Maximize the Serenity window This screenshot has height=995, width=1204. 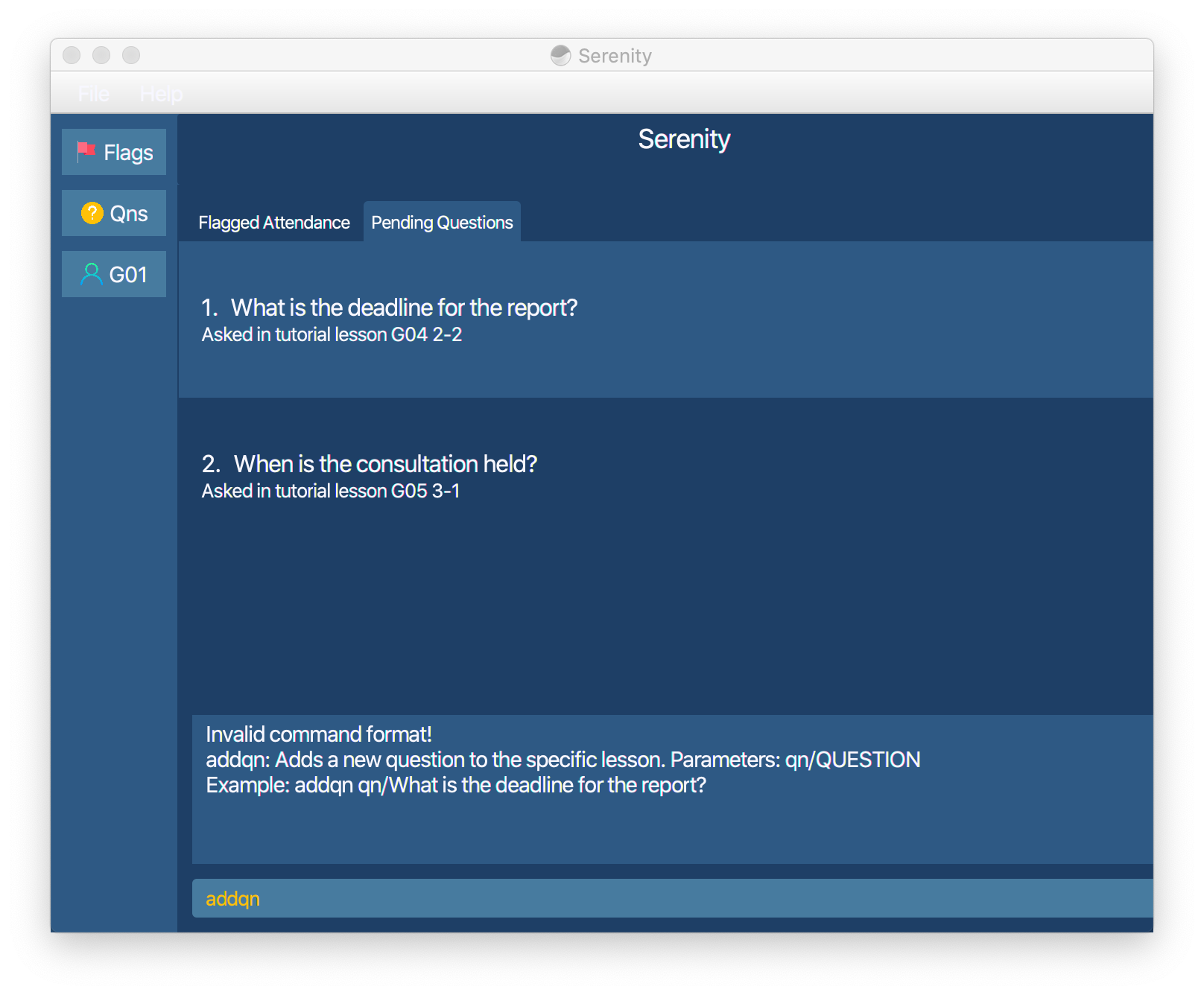(131, 55)
